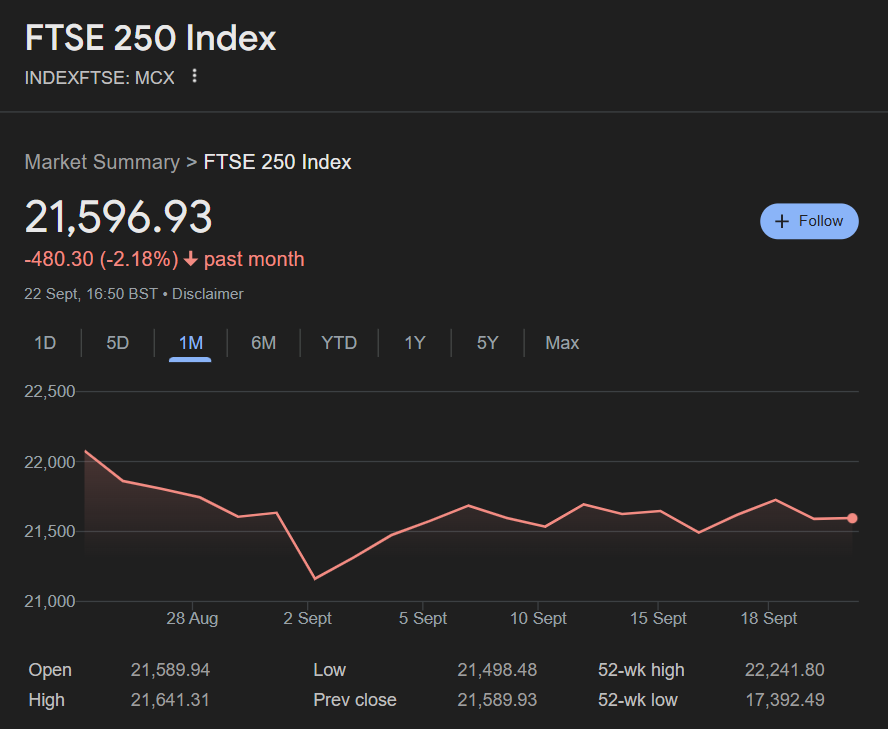The image size is (888, 729).
Task: Click the 2 Sept date label on the axis
Action: (x=308, y=618)
